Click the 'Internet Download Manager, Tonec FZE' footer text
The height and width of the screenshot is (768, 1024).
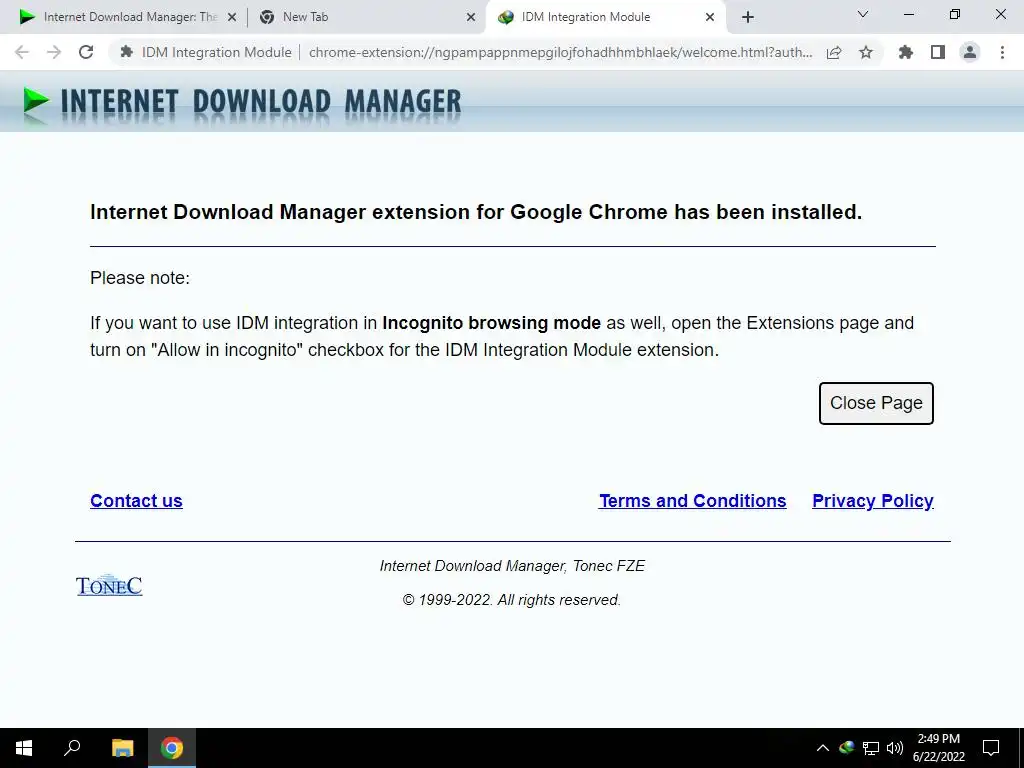[512, 566]
